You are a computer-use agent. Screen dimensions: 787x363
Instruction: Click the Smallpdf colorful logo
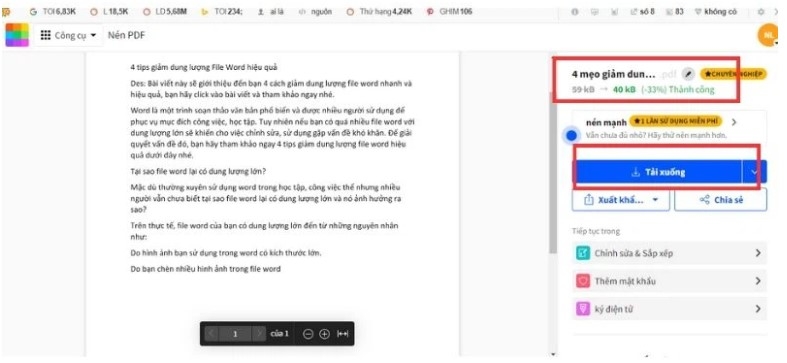coord(17,35)
